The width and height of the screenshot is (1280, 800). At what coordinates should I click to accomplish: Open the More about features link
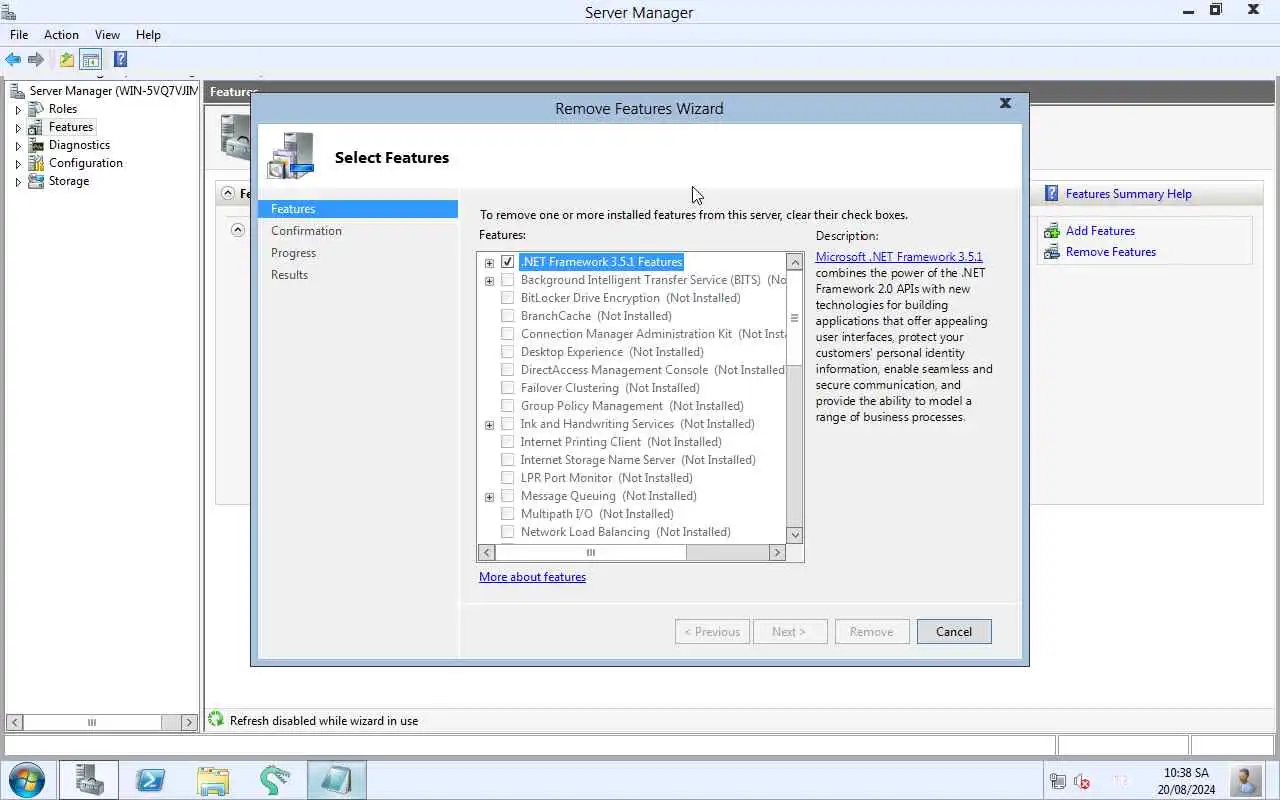532,577
